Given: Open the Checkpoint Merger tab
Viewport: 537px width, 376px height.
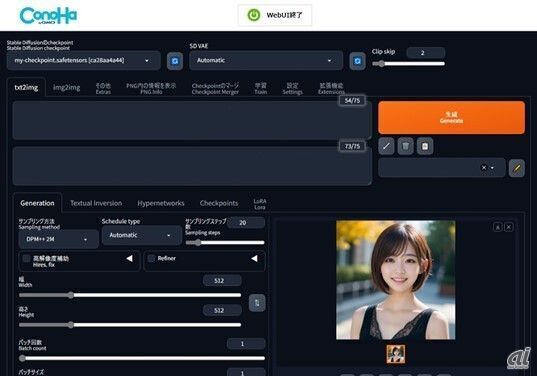Looking at the screenshot, I should (x=215, y=88).
